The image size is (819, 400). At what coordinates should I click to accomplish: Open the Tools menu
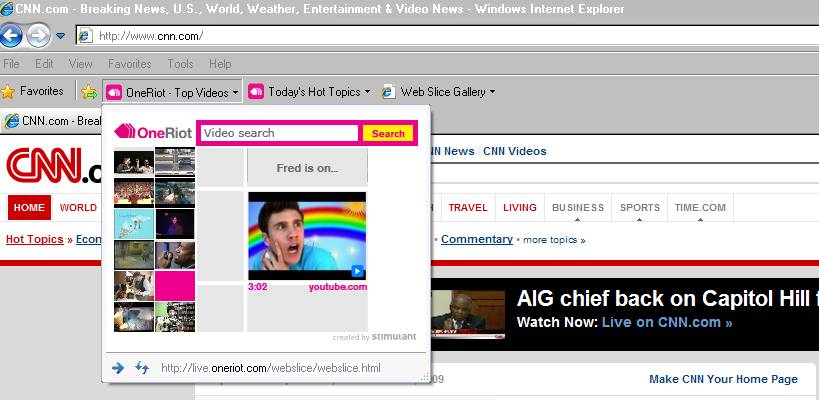pyautogui.click(x=180, y=64)
